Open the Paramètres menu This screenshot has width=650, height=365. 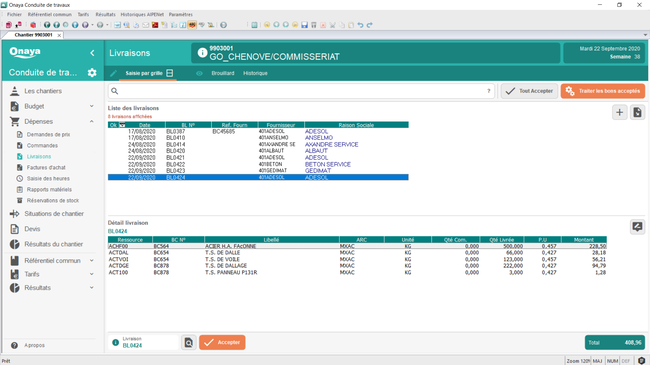tap(181, 15)
